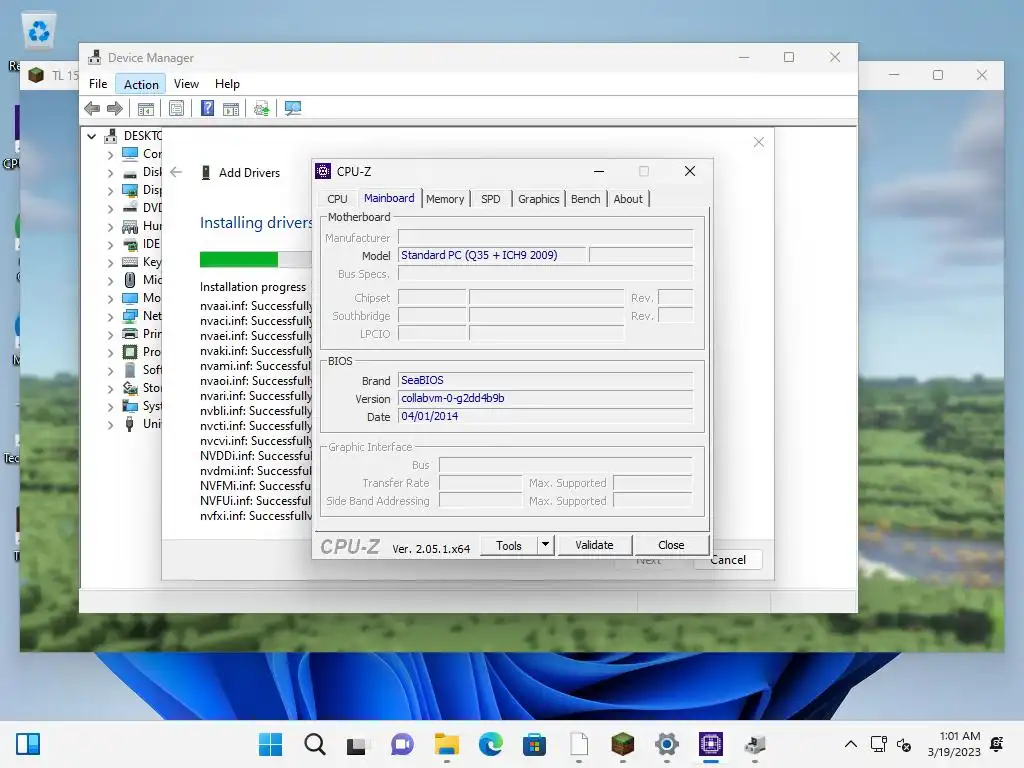Viewport: 1024px width, 768px height.
Task: Open taskbar Search
Action: [x=315, y=744]
